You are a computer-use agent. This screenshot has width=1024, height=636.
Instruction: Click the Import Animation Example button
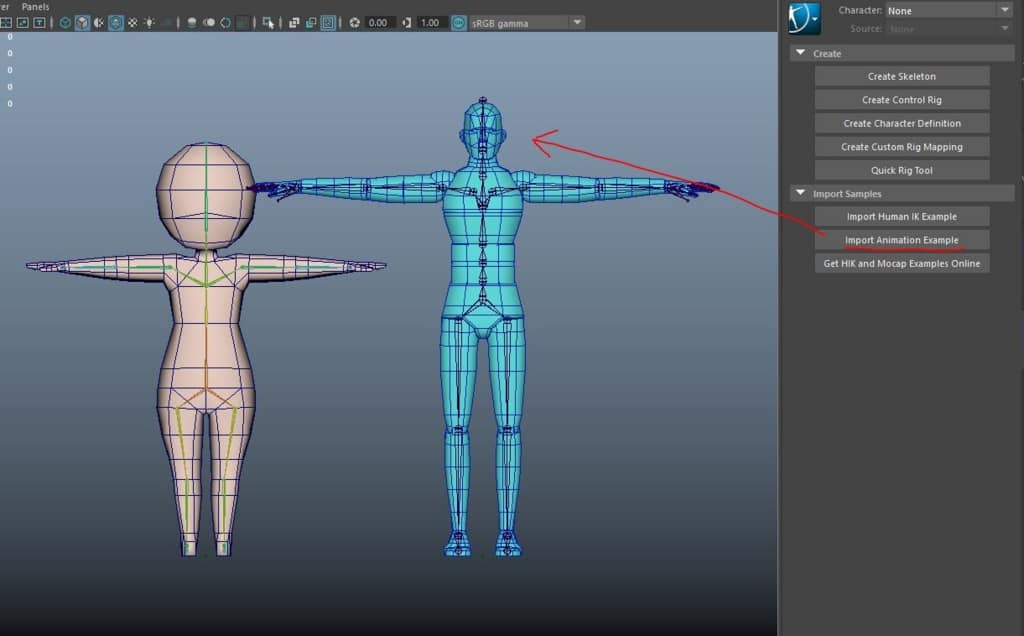(x=901, y=240)
